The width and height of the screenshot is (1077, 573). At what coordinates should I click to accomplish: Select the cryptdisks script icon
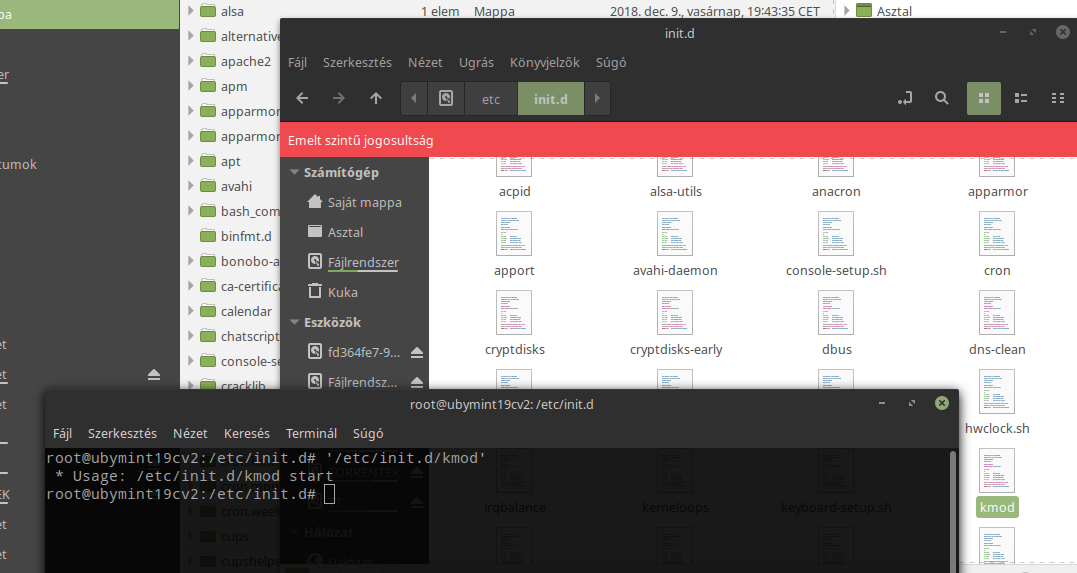coord(514,313)
